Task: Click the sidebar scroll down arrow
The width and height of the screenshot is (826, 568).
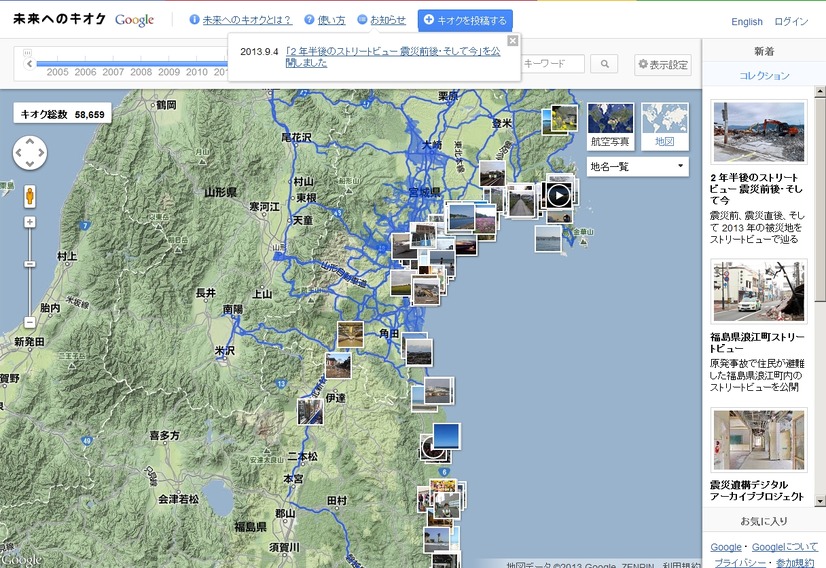Action: (x=820, y=500)
